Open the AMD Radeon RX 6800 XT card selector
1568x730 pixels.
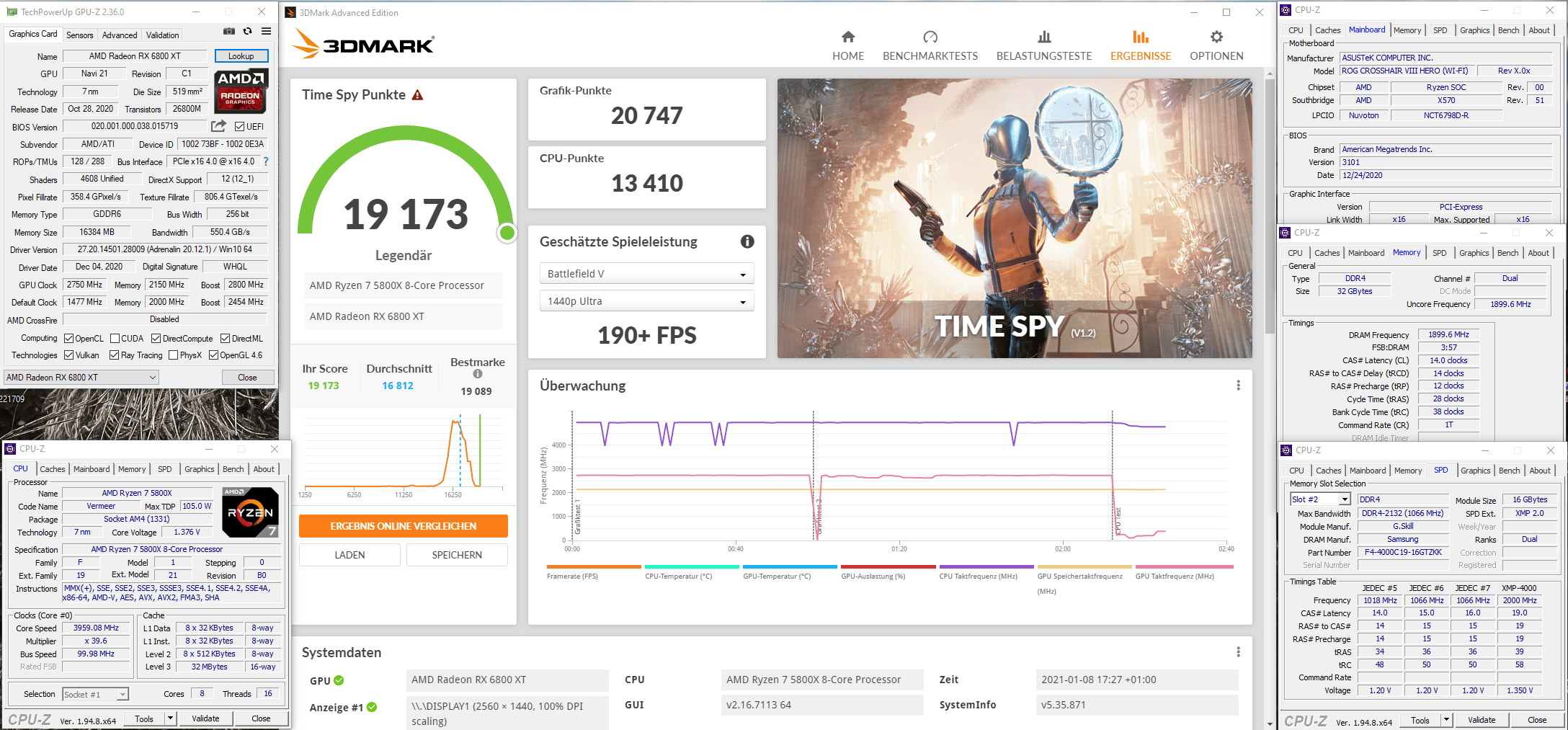(x=81, y=378)
